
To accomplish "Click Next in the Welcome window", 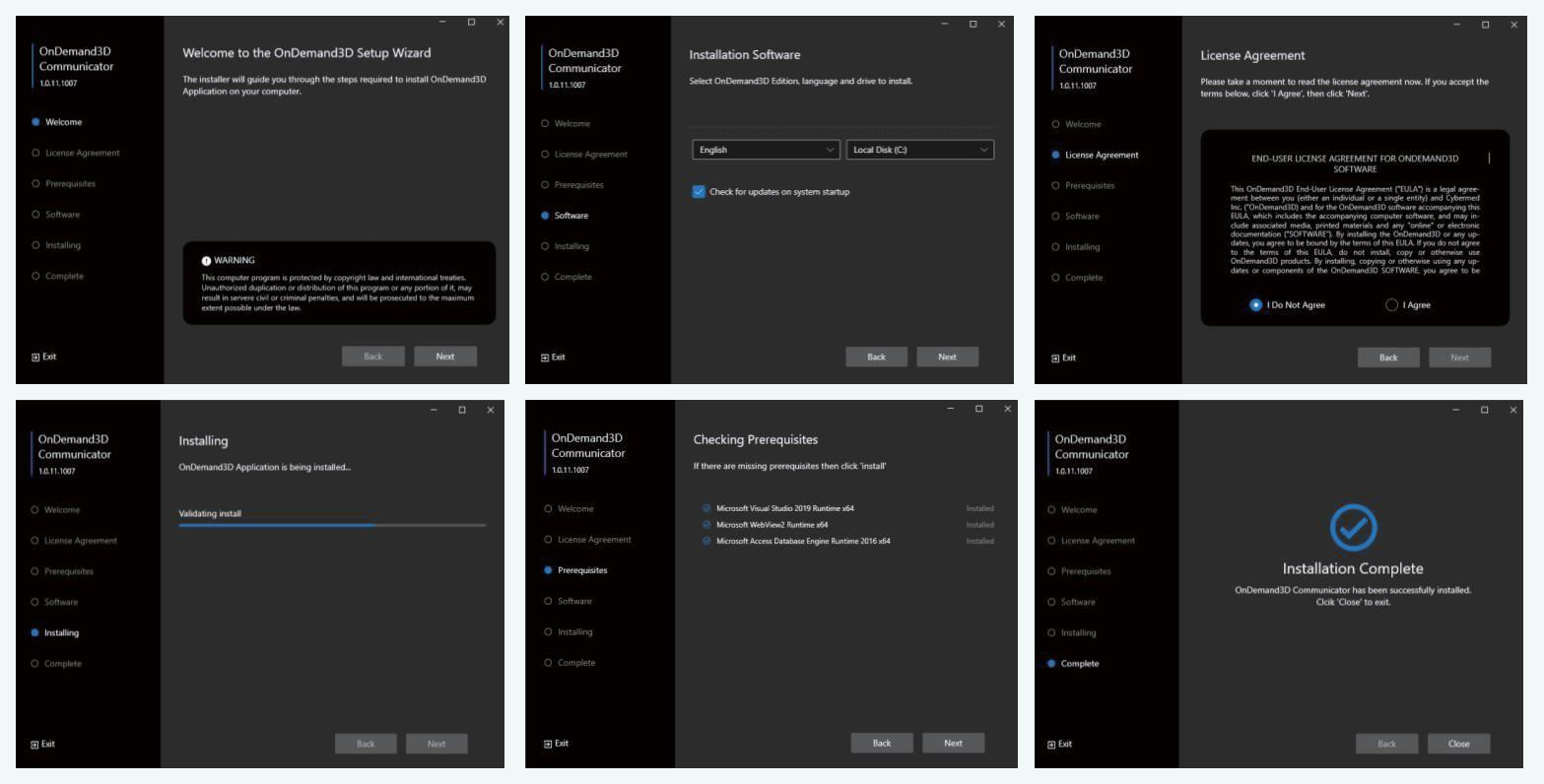I will 445,357.
